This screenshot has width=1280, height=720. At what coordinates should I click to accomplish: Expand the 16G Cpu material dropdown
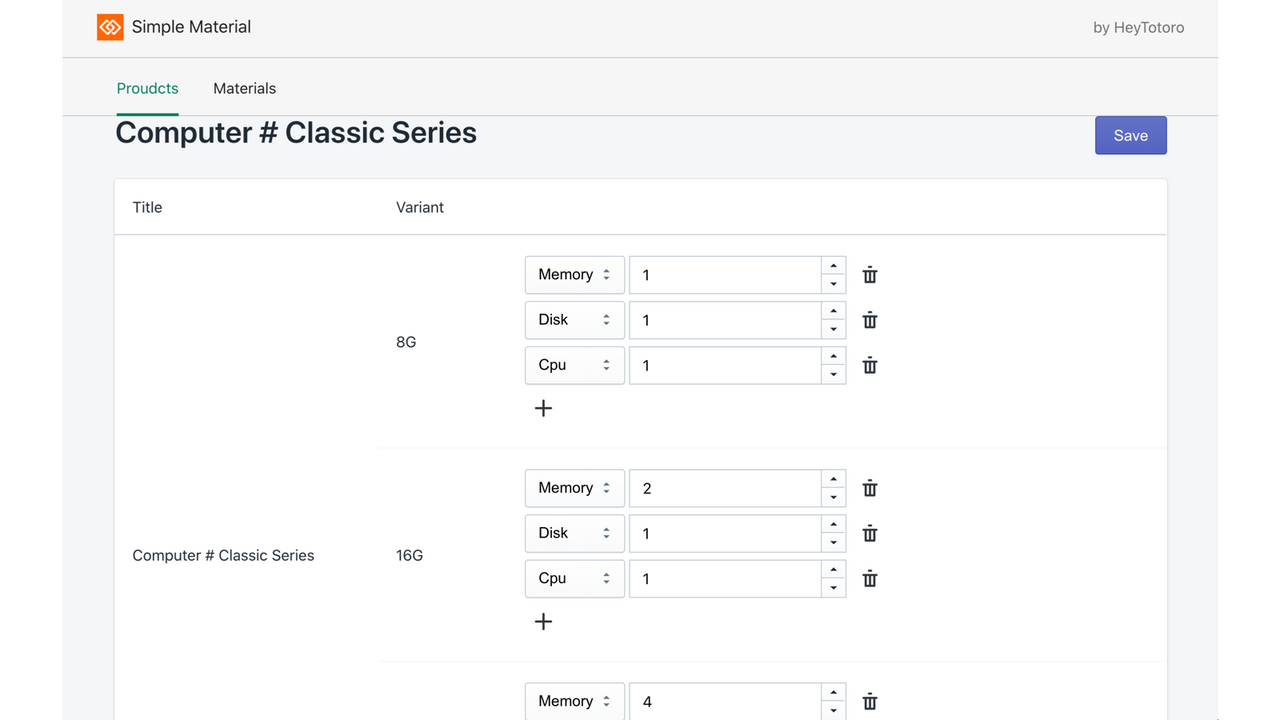(575, 578)
